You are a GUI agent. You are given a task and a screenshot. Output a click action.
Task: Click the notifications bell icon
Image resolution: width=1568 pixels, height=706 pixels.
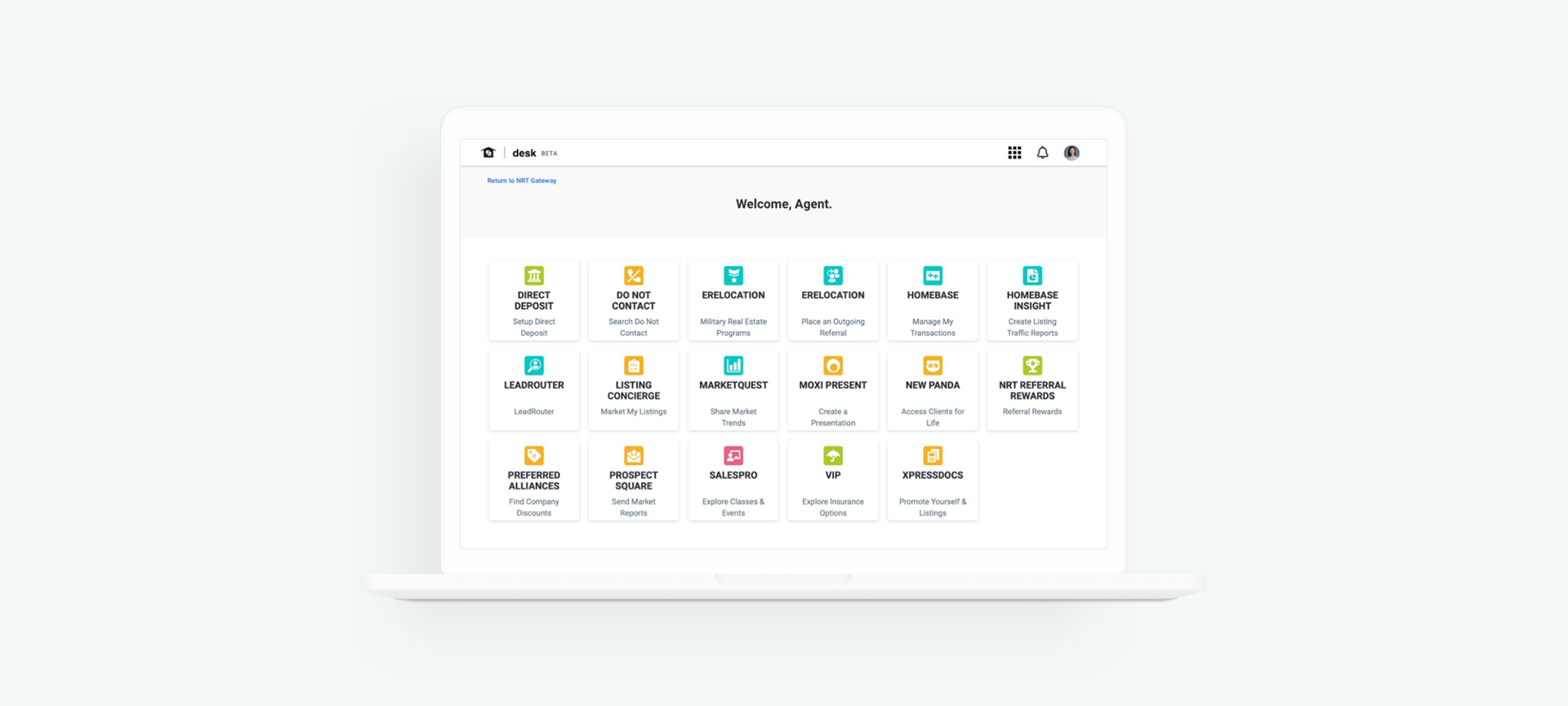tap(1043, 153)
